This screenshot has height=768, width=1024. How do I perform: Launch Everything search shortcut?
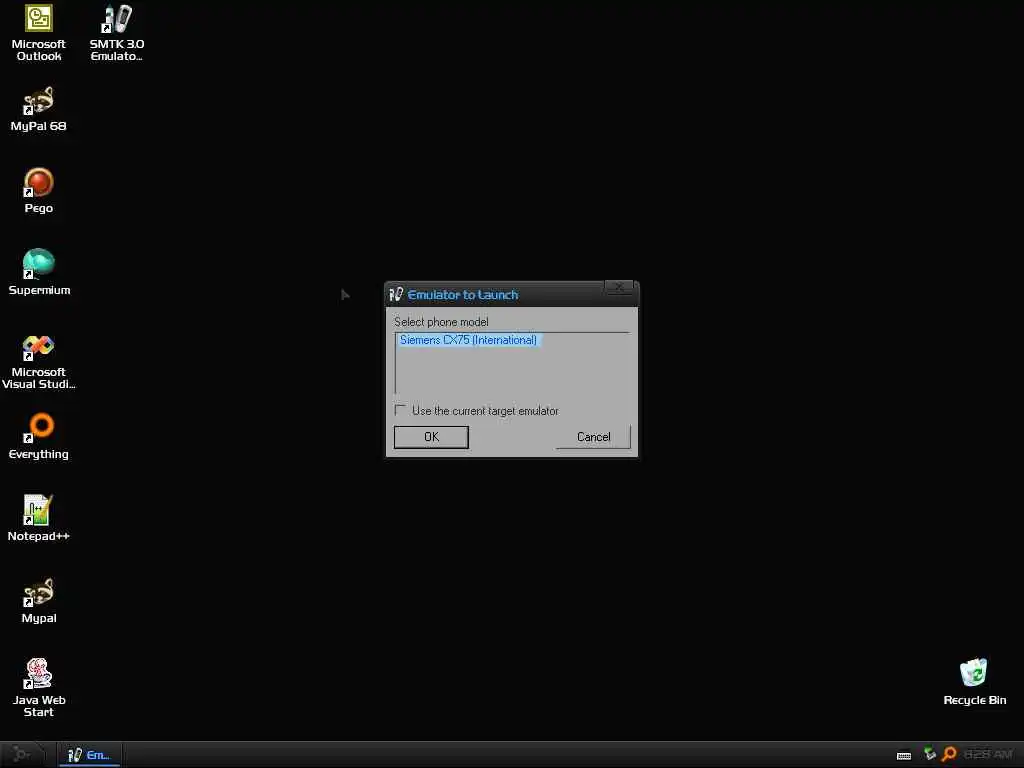point(39,436)
